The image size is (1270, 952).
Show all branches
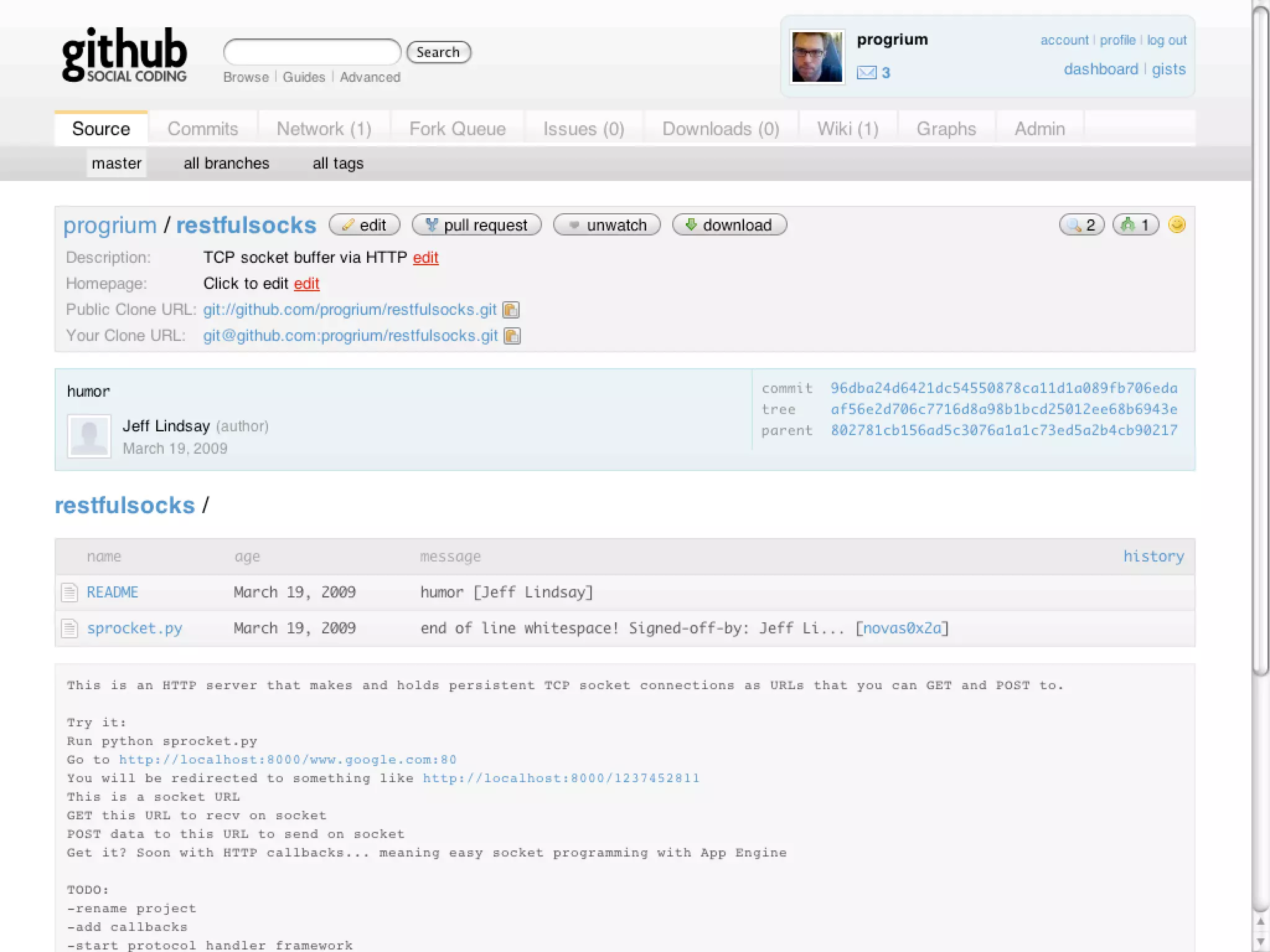pyautogui.click(x=226, y=163)
